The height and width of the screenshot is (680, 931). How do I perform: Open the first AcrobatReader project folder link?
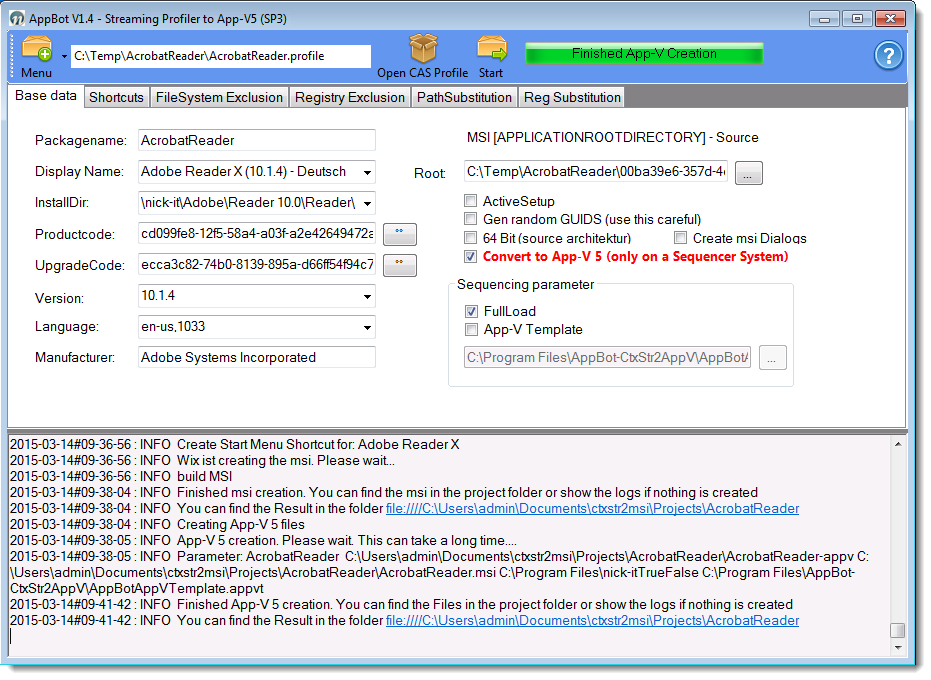click(592, 509)
